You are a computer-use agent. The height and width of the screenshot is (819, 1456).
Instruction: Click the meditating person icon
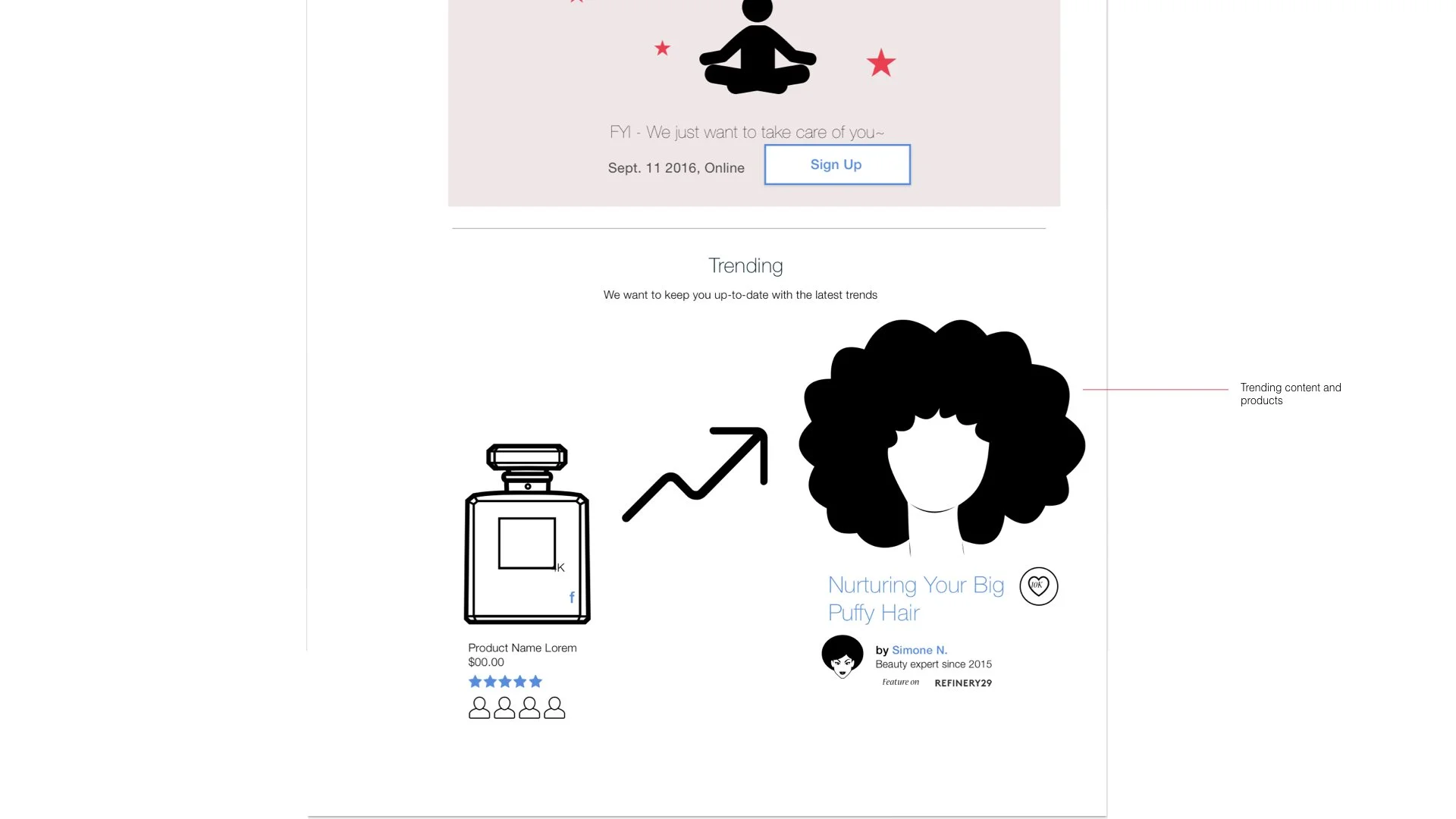(x=758, y=47)
